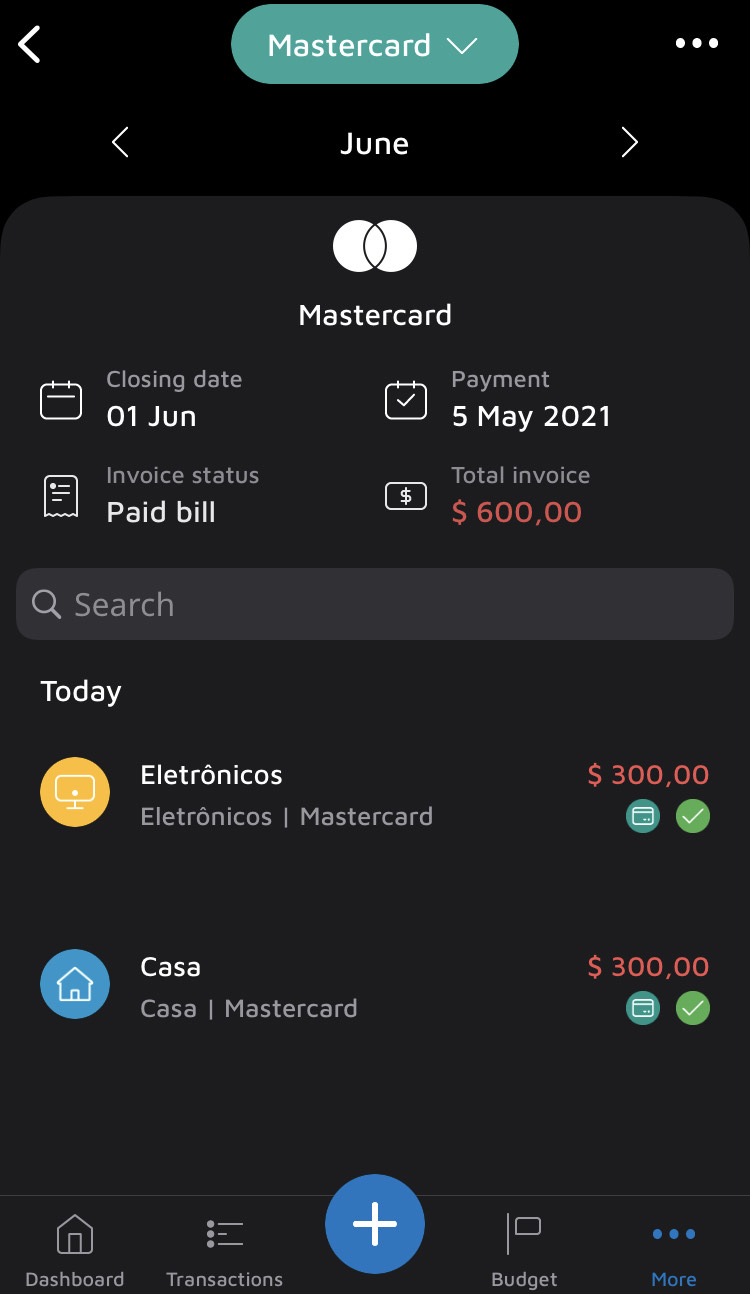Toggle the green paid checkmark on Casa
750x1294 pixels.
(693, 1008)
